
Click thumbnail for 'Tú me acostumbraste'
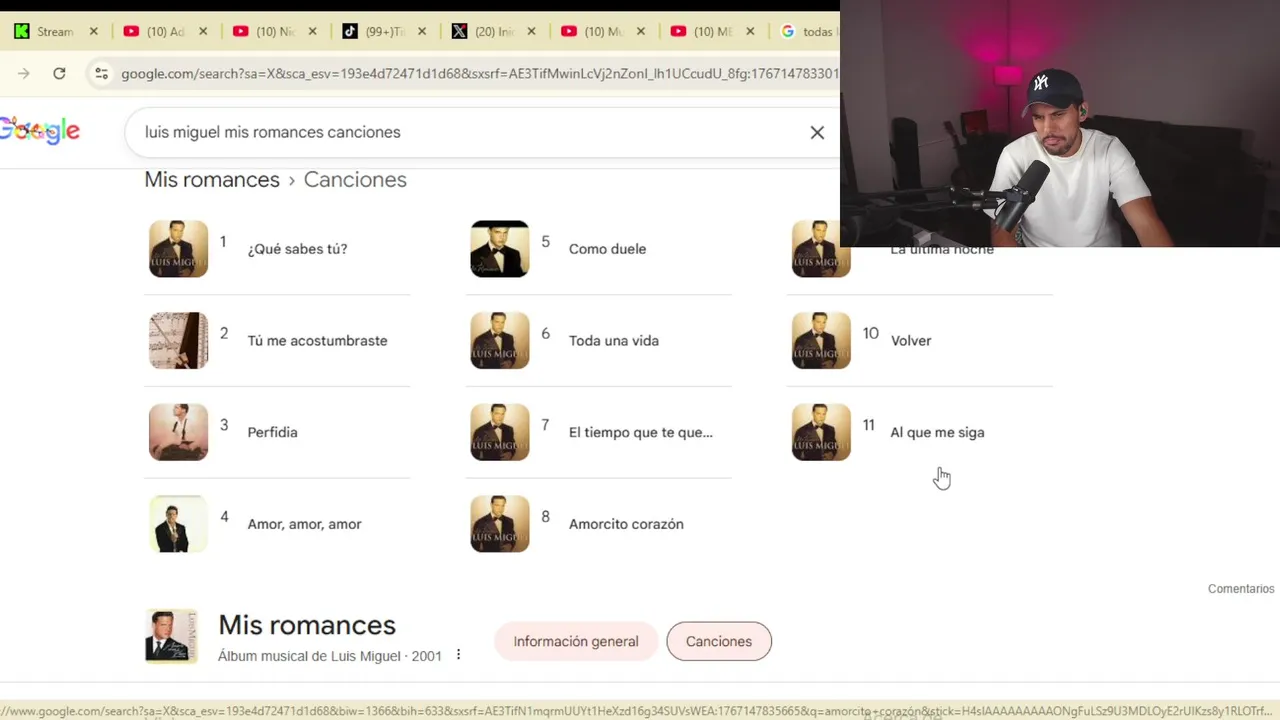point(178,341)
